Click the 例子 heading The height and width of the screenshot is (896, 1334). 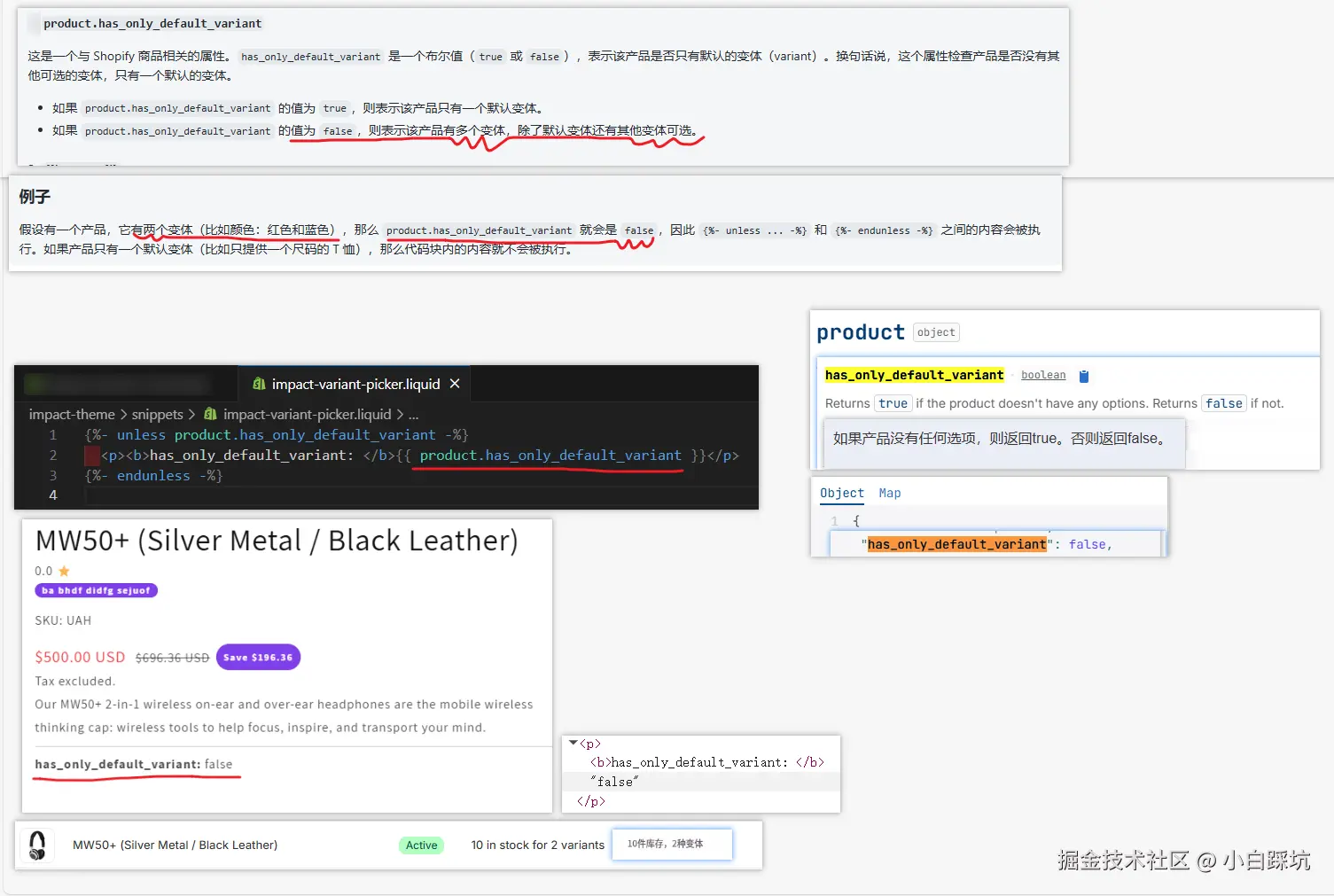(x=35, y=197)
